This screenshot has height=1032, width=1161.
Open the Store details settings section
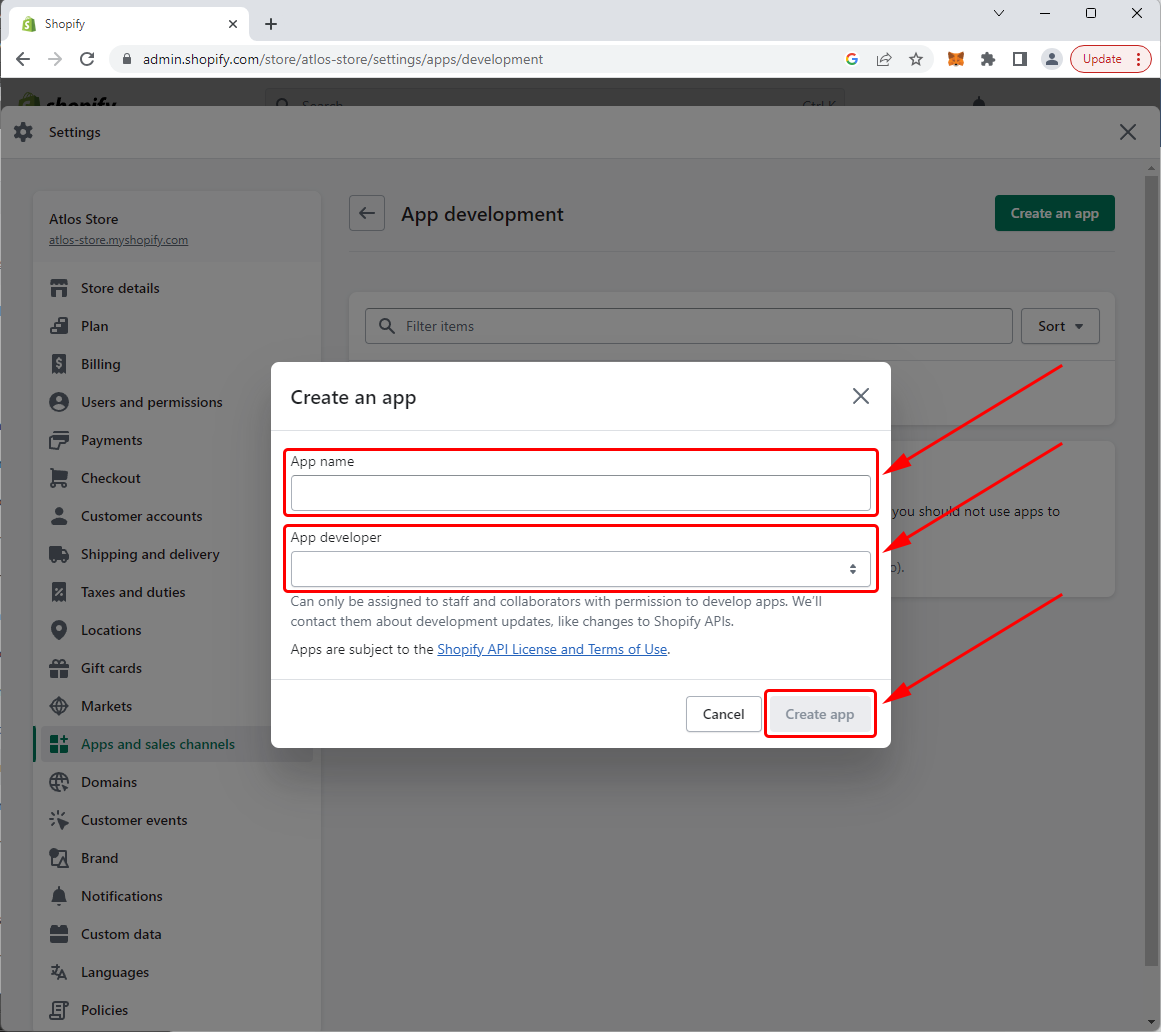[120, 288]
